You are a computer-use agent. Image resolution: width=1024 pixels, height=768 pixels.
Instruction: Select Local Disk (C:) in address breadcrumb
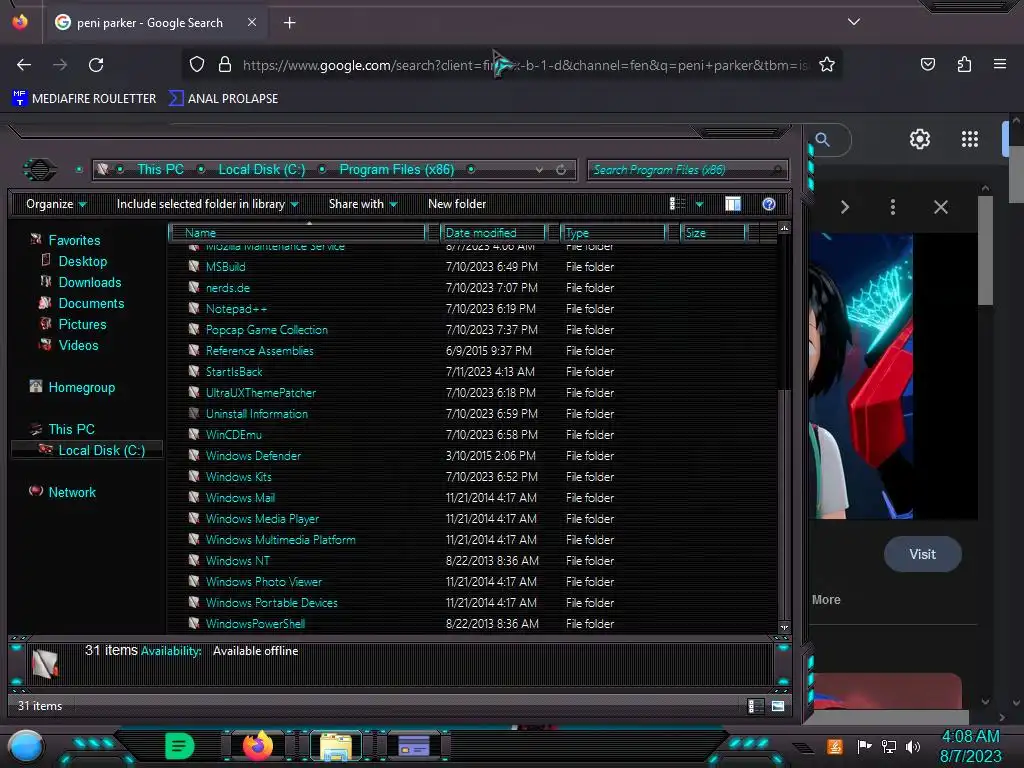[x=261, y=169]
